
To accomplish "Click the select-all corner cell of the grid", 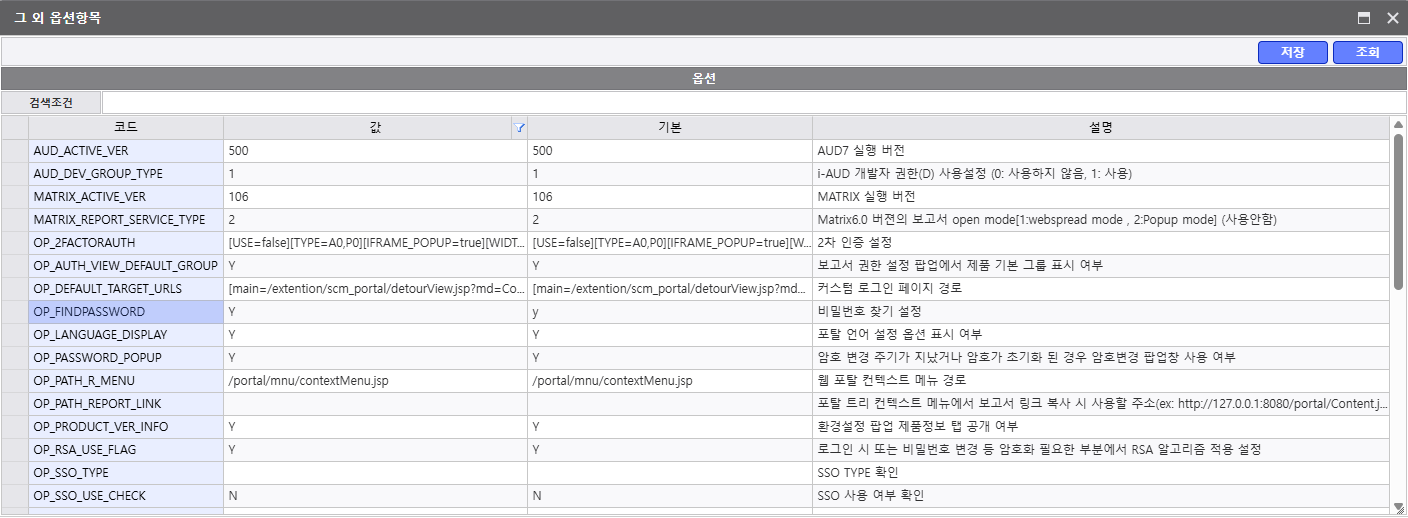I will (15, 128).
